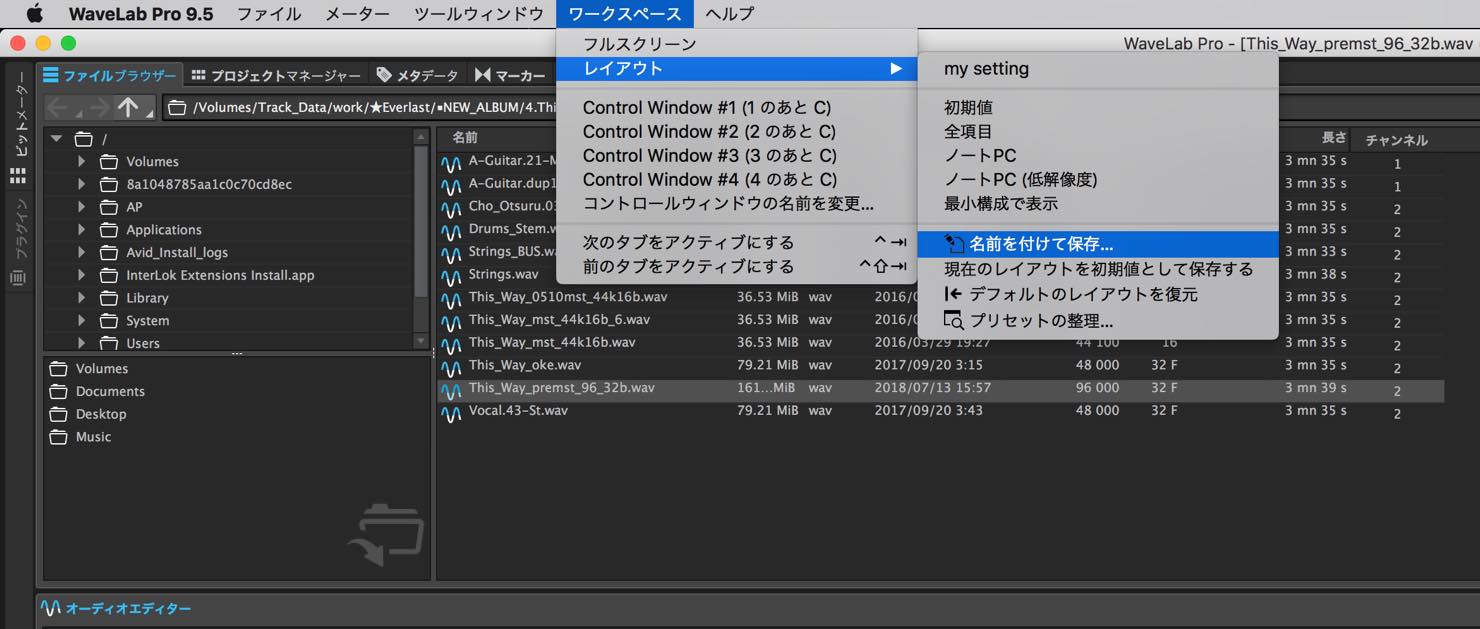
Task: Expand the Volumes tree folder
Action: (x=82, y=161)
